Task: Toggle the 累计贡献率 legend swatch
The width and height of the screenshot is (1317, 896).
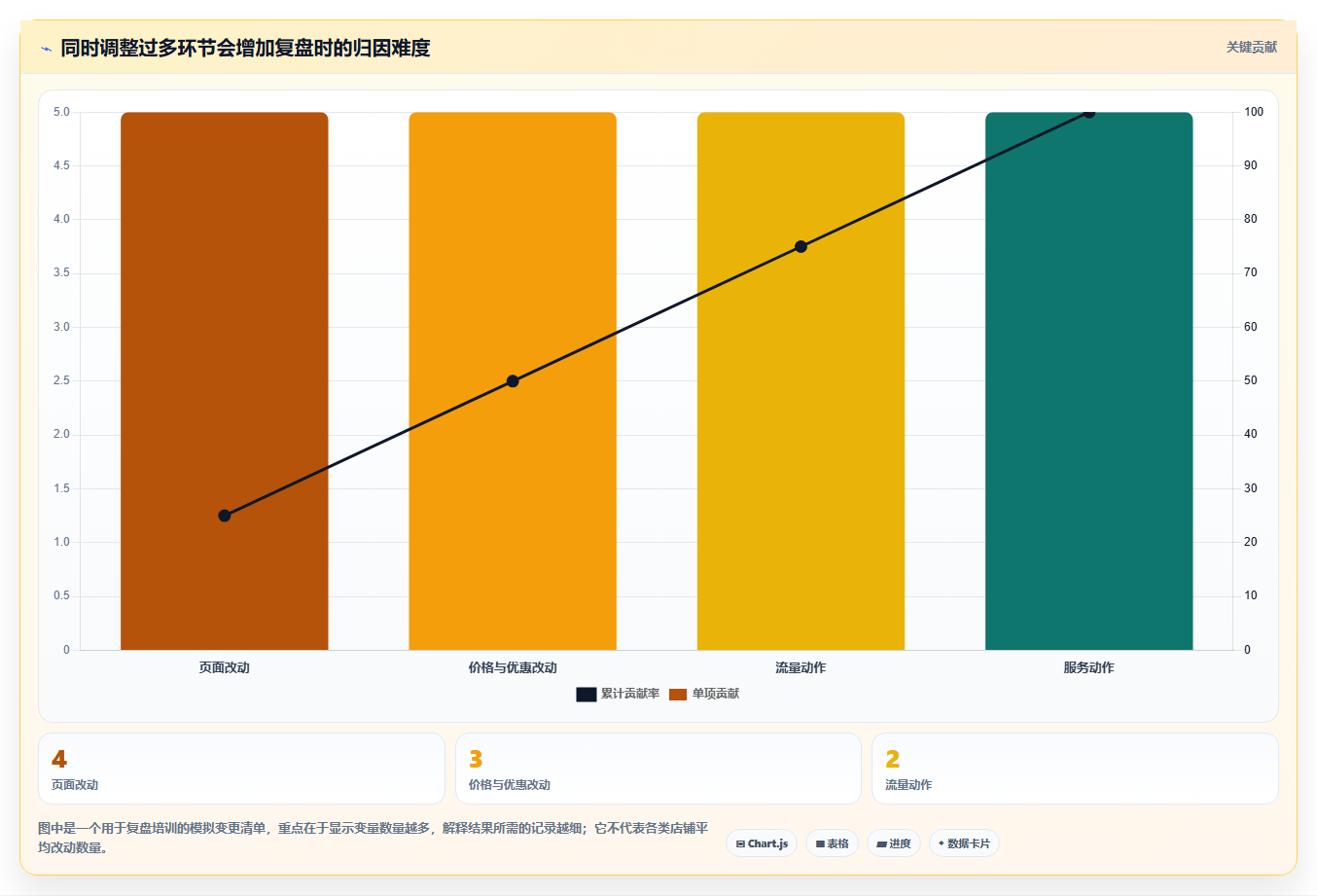Action: (x=586, y=694)
